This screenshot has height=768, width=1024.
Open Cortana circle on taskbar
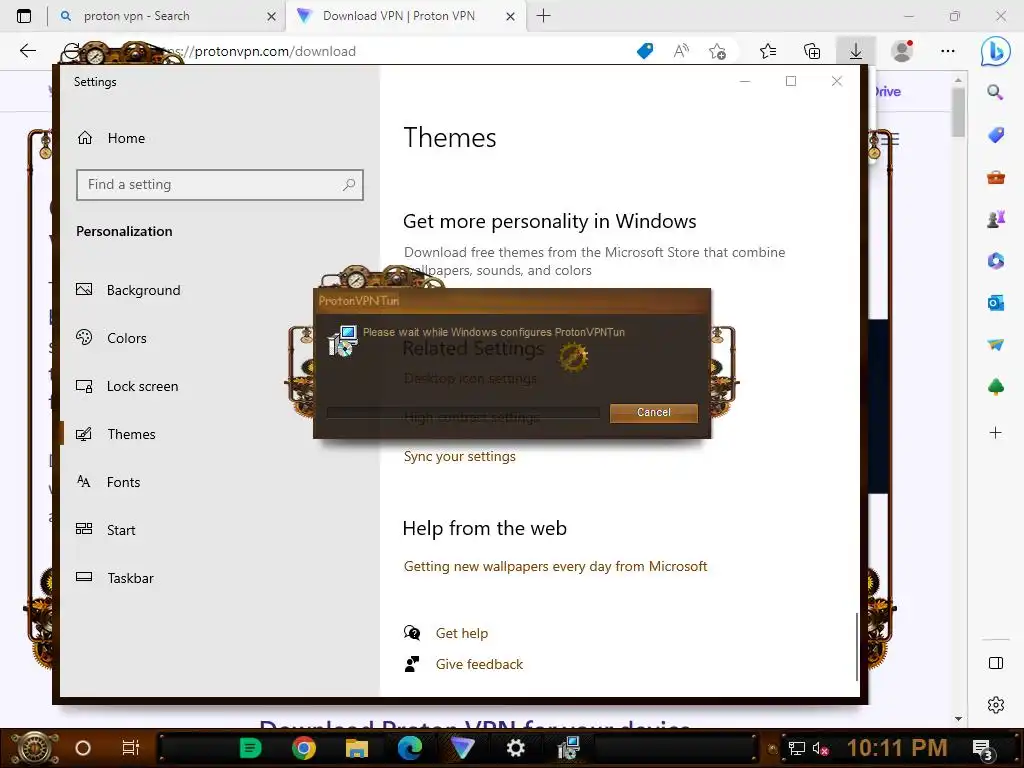click(x=82, y=748)
